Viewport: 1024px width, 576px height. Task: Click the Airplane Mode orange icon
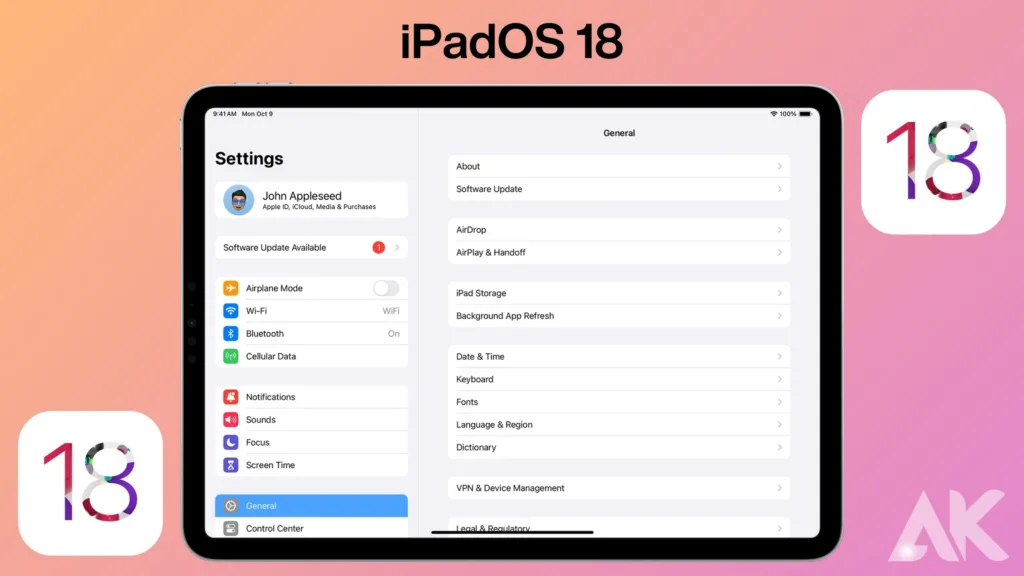point(231,288)
